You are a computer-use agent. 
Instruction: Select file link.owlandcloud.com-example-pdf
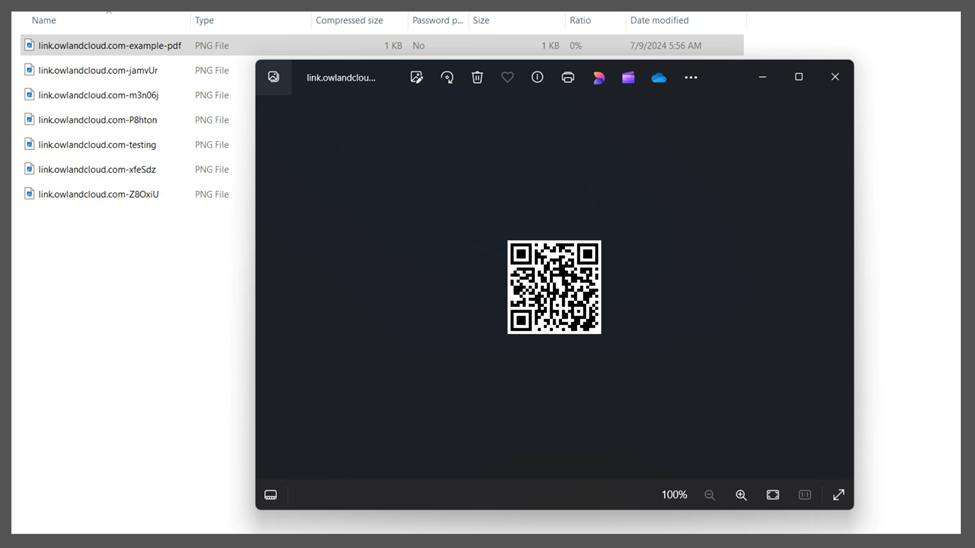tap(109, 45)
